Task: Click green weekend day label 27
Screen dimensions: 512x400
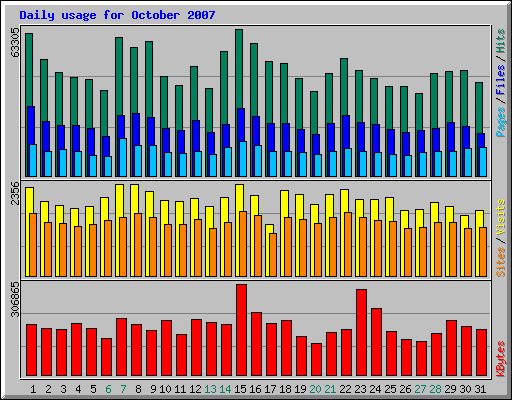Action: [420, 389]
